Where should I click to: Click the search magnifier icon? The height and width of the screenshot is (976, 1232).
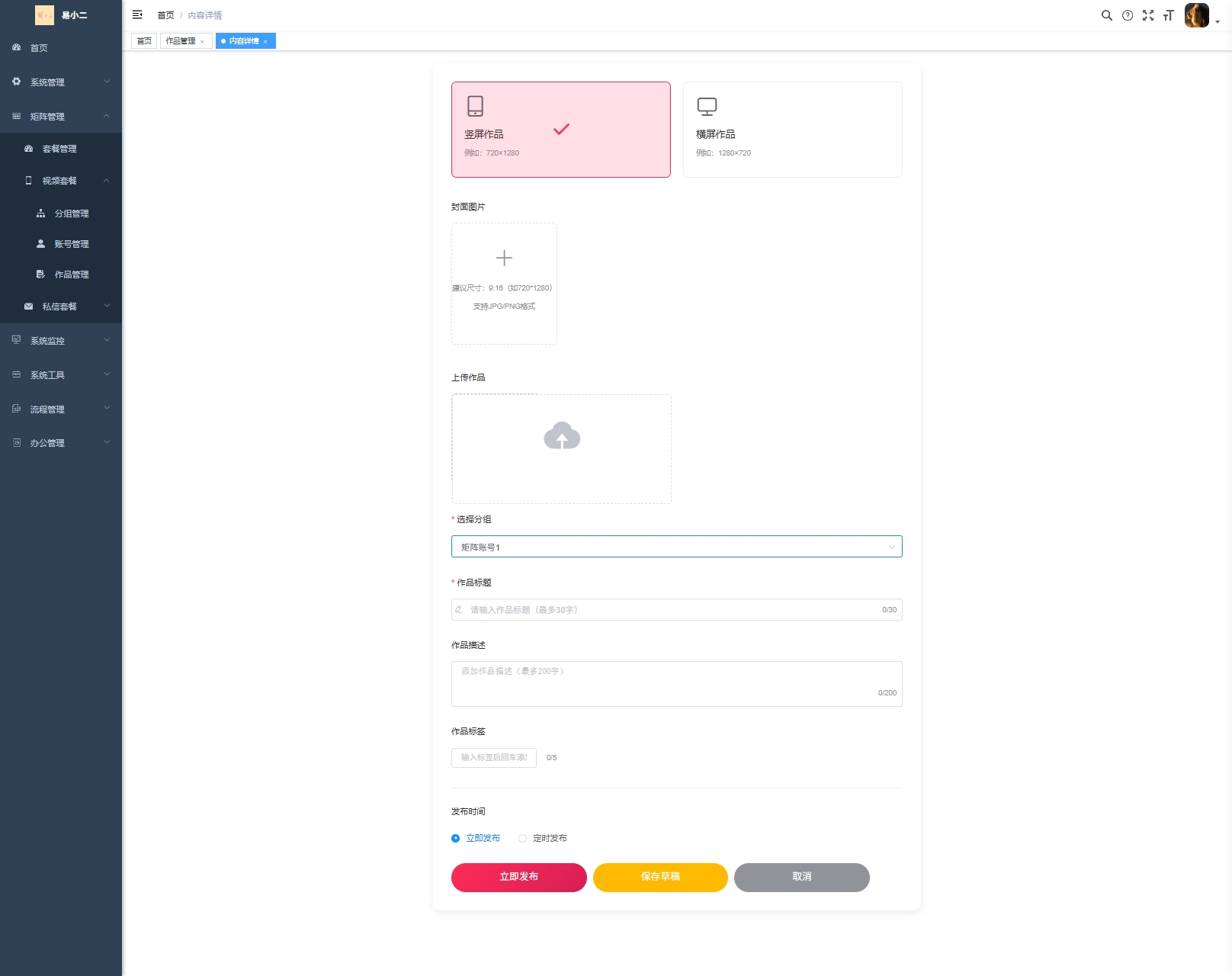(x=1106, y=15)
